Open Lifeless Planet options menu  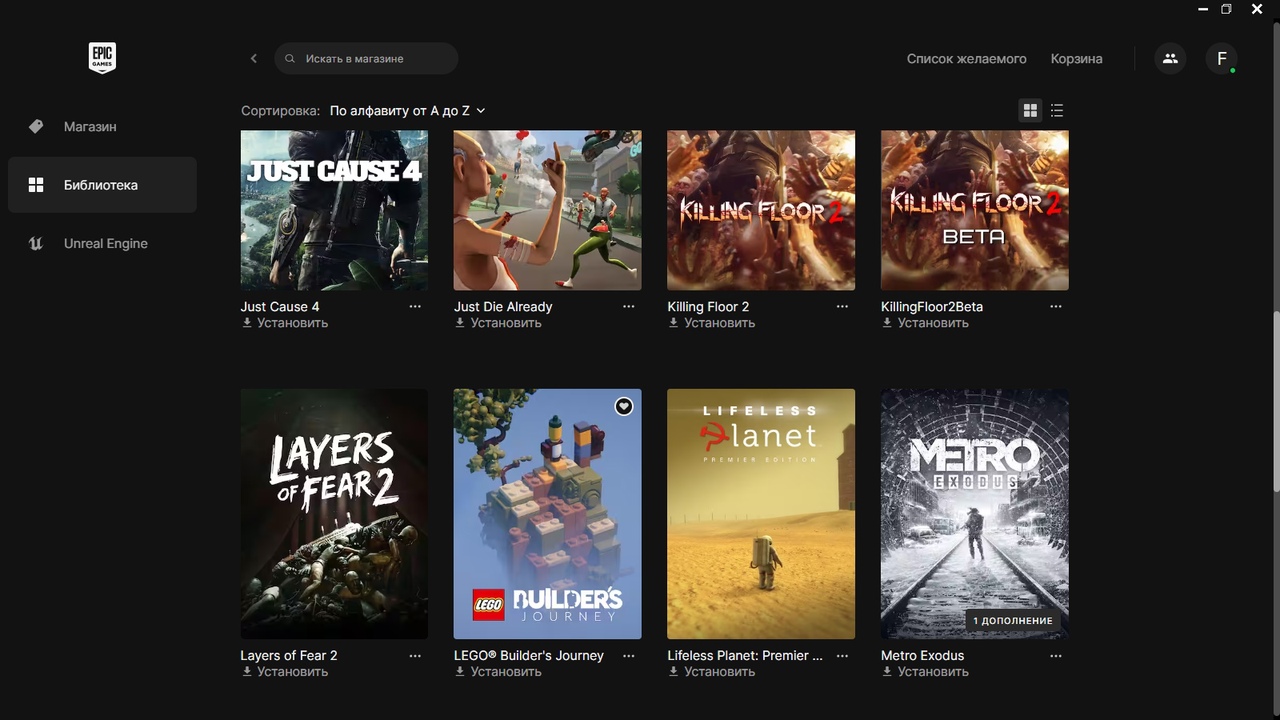pos(842,656)
